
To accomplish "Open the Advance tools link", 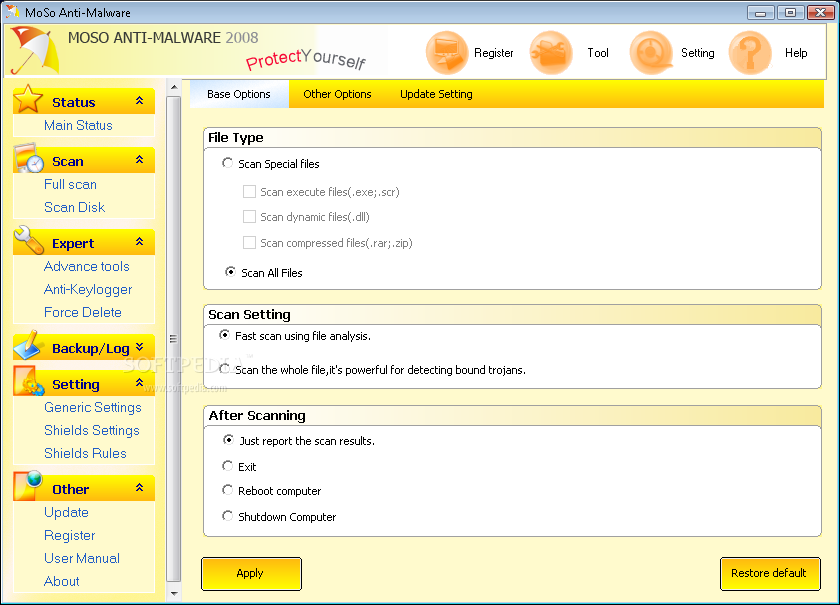I will 87,266.
